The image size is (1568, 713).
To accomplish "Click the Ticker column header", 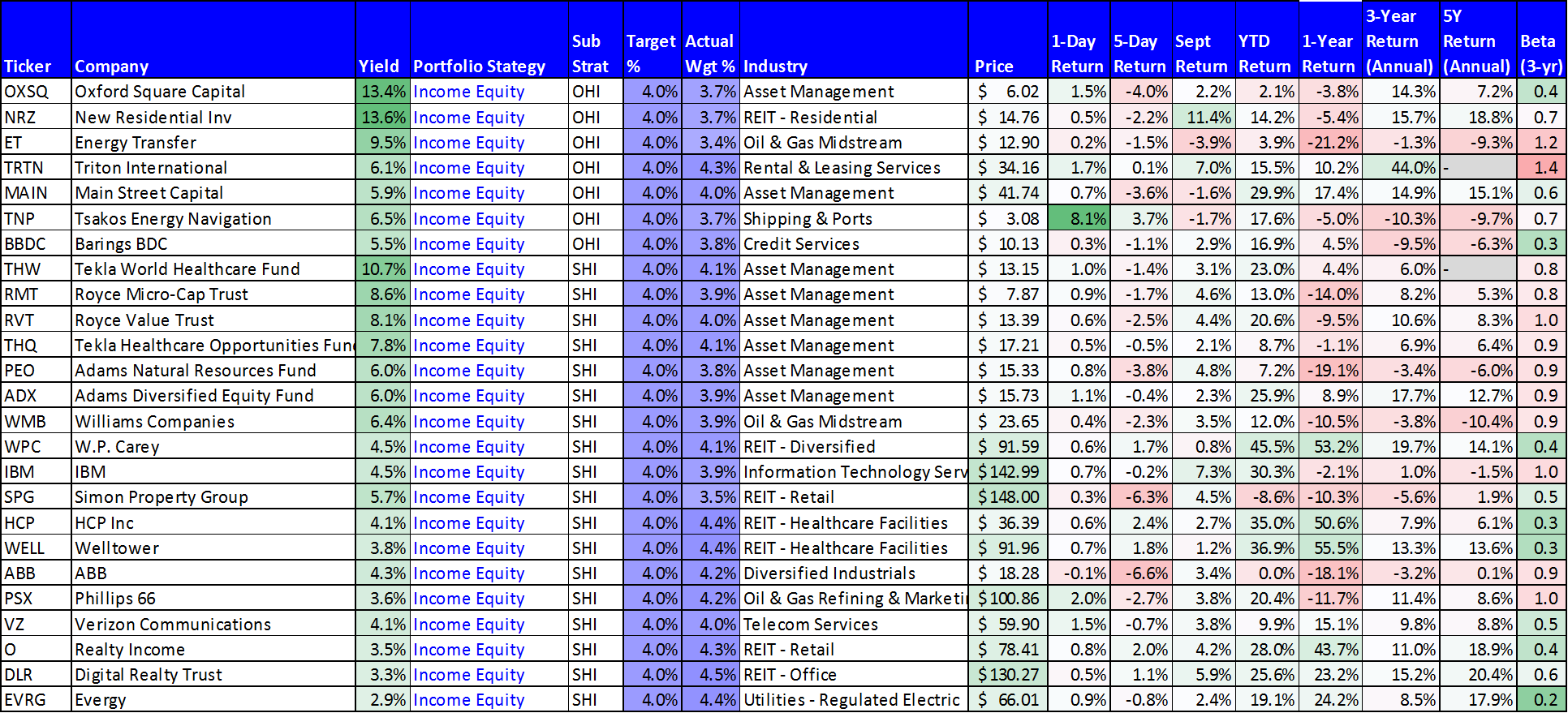I will pyautogui.click(x=36, y=40).
